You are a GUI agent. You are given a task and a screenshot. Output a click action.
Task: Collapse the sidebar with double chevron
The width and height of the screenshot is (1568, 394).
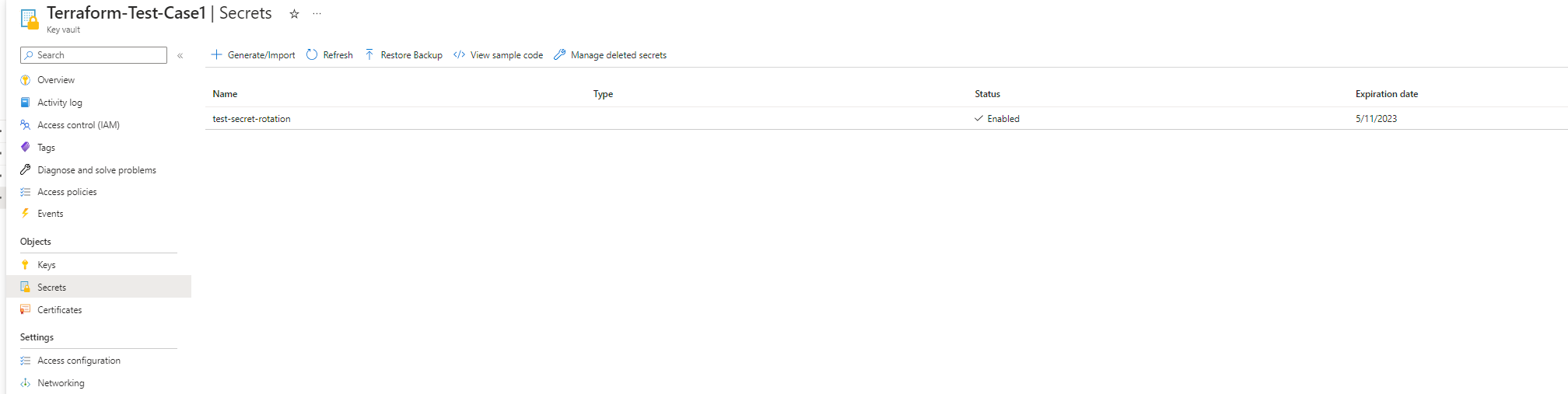point(180,55)
